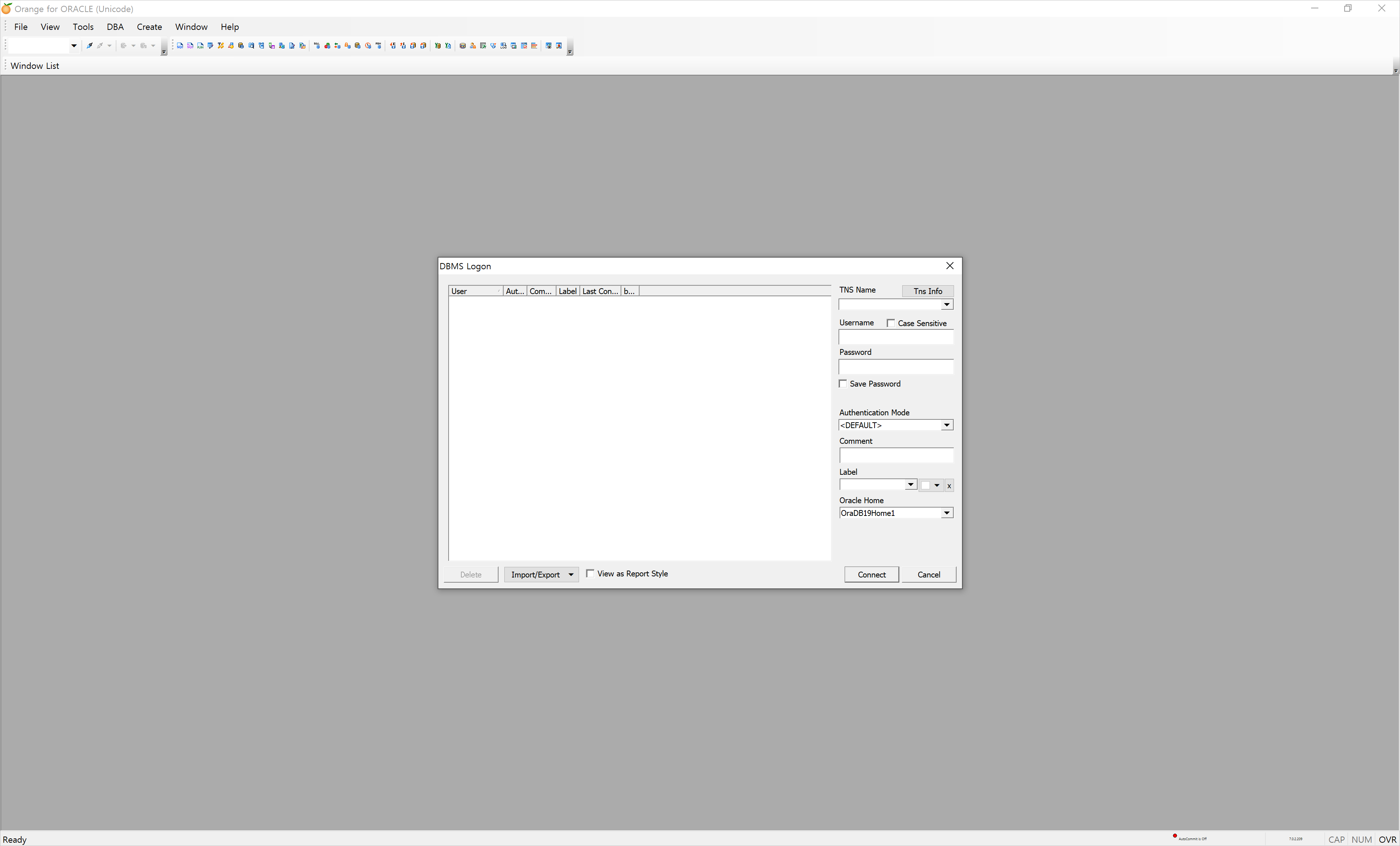
Task: Enable the Case Sensitive checkbox
Action: [x=890, y=323]
